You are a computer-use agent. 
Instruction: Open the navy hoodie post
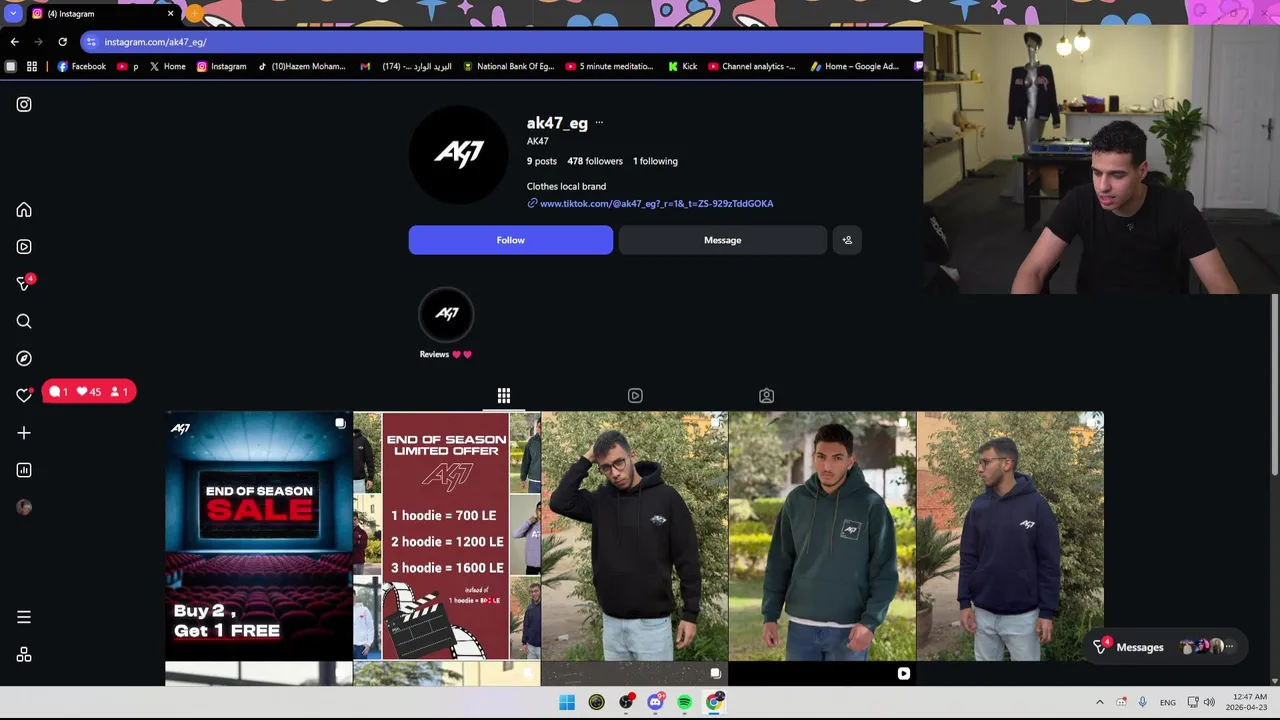[1010, 536]
